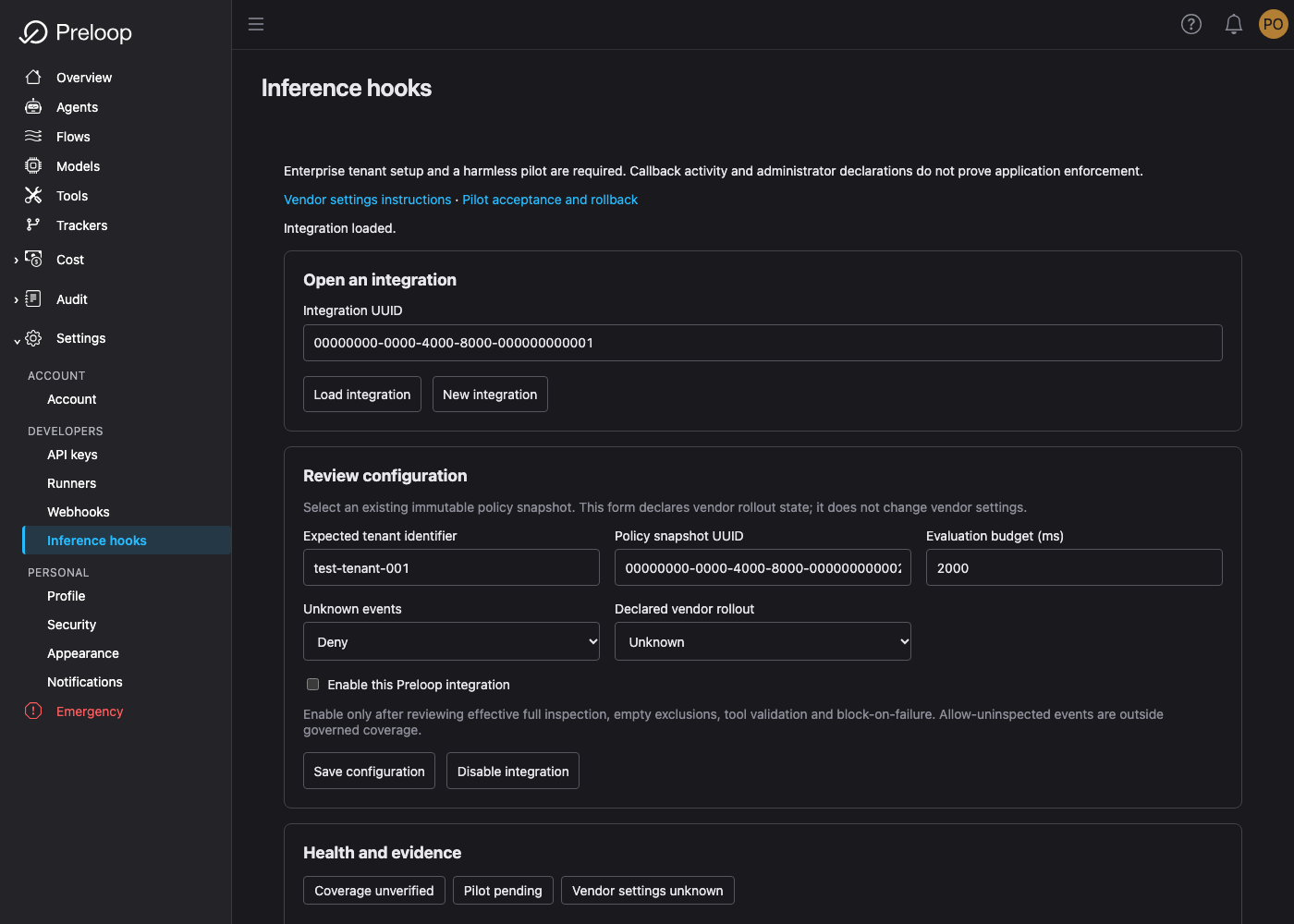Open Webhooks in the sidebar
The height and width of the screenshot is (924, 1294).
[x=79, y=512]
